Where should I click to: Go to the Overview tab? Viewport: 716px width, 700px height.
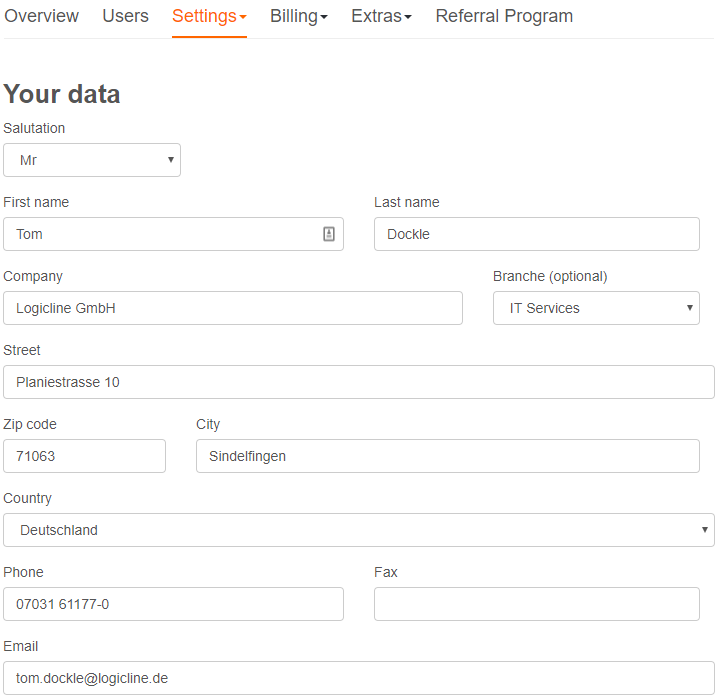coord(42,16)
